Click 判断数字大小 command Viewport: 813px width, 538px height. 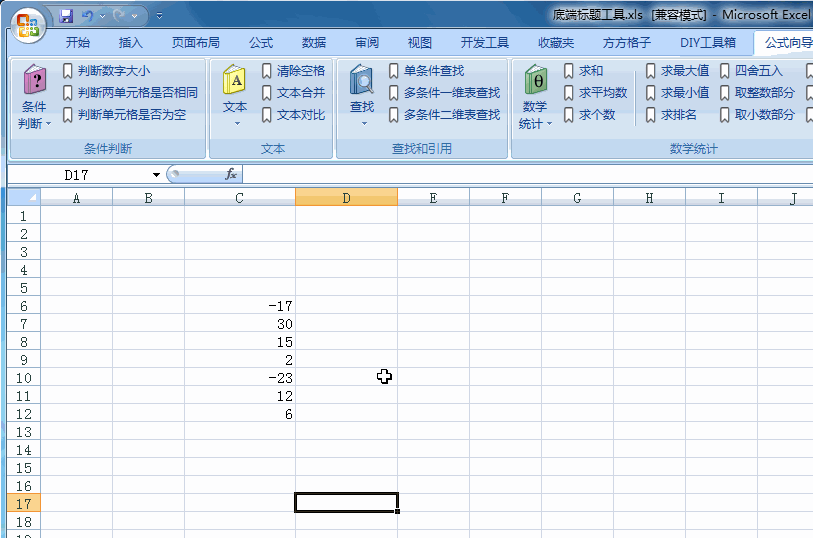(x=114, y=71)
